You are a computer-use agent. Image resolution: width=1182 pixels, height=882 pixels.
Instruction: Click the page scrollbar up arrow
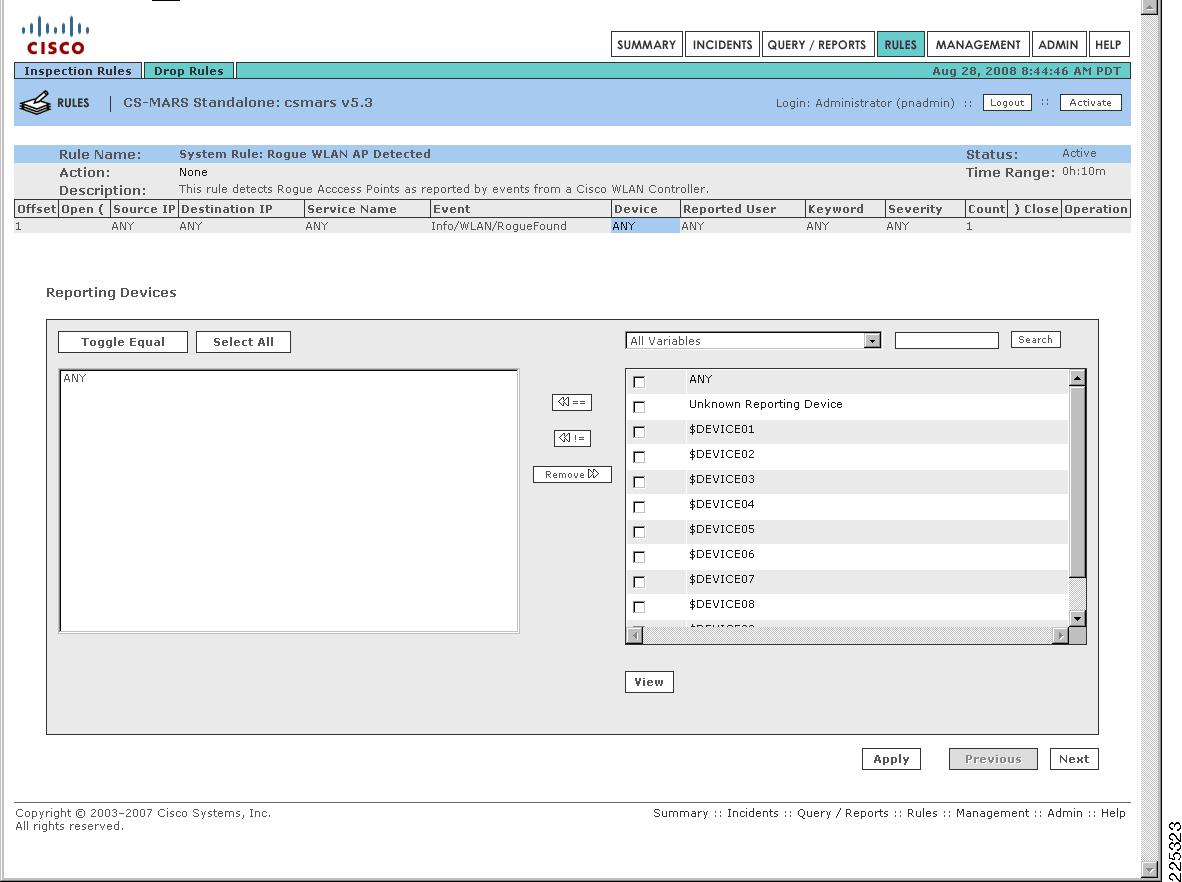pos(1149,7)
